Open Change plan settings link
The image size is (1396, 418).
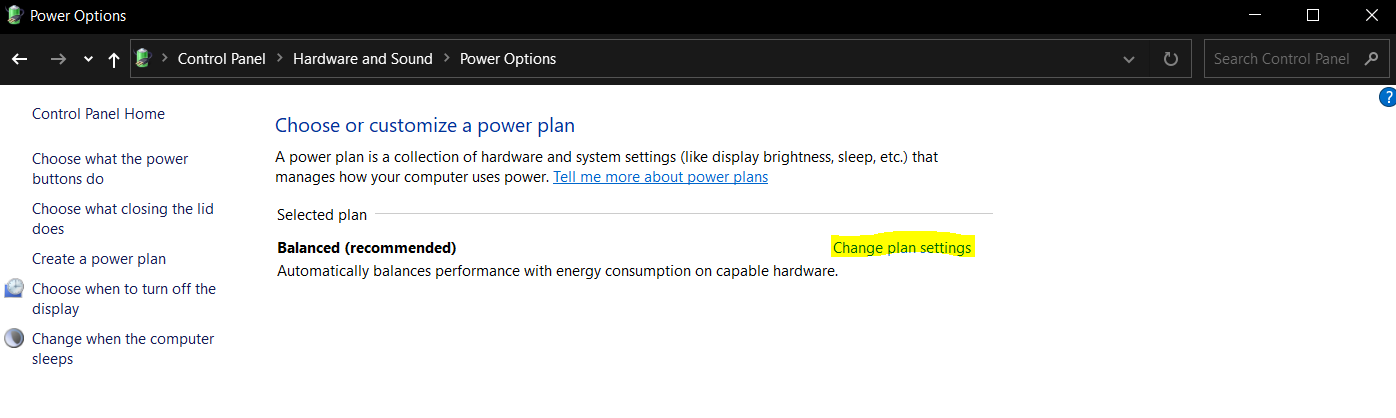(x=901, y=248)
